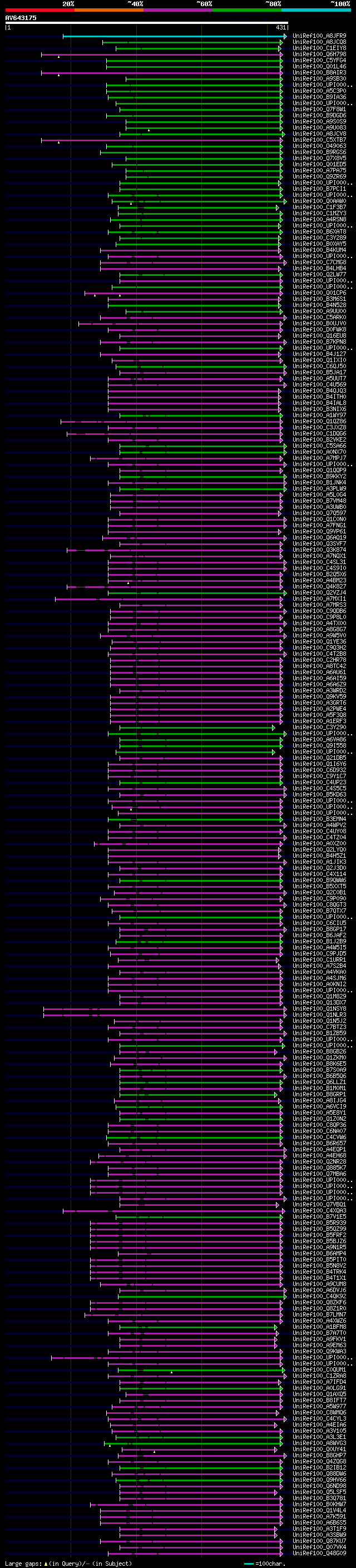Select the UniRef100_A7K591 label

coord(319,1517)
